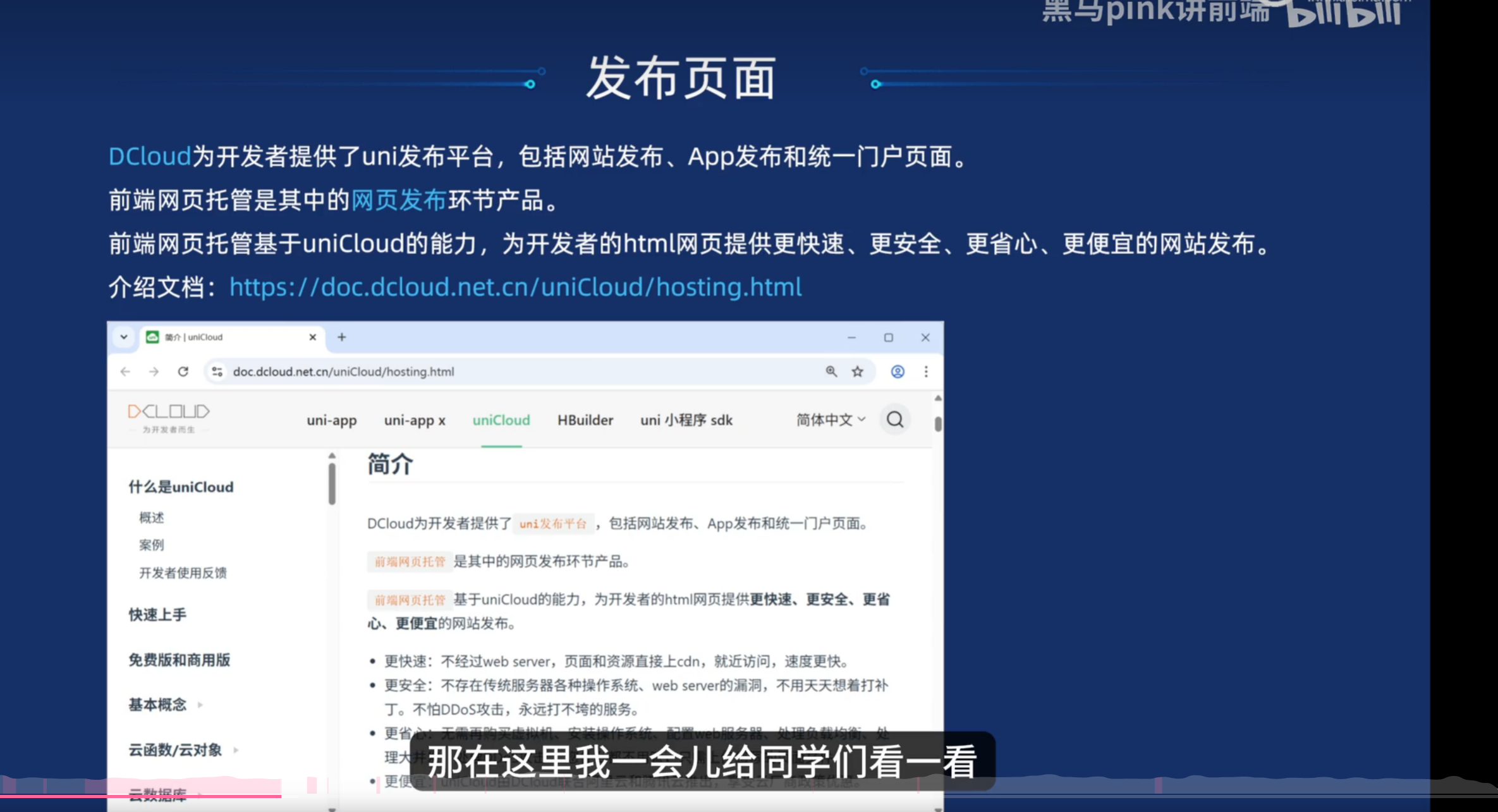Expand the 云函数/云对象 sidebar section

[x=236, y=750]
